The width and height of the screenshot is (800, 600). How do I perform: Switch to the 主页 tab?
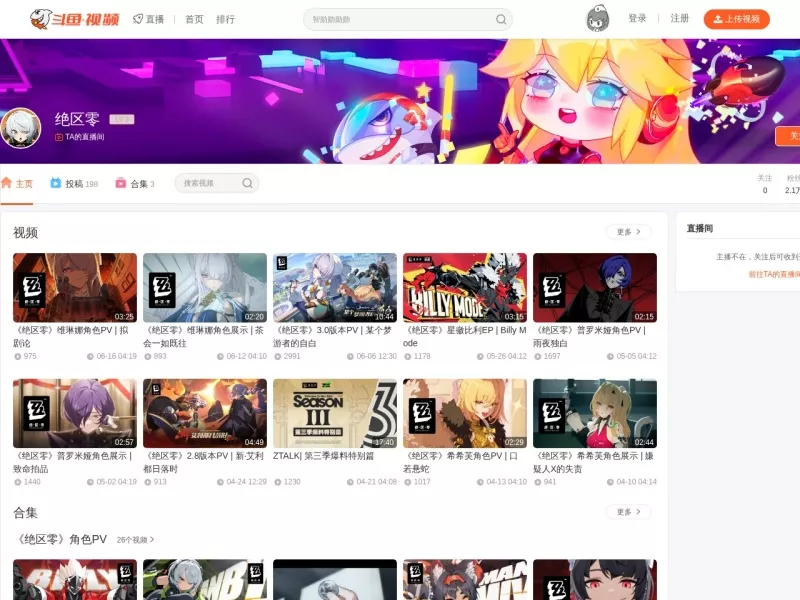[x=17, y=184]
